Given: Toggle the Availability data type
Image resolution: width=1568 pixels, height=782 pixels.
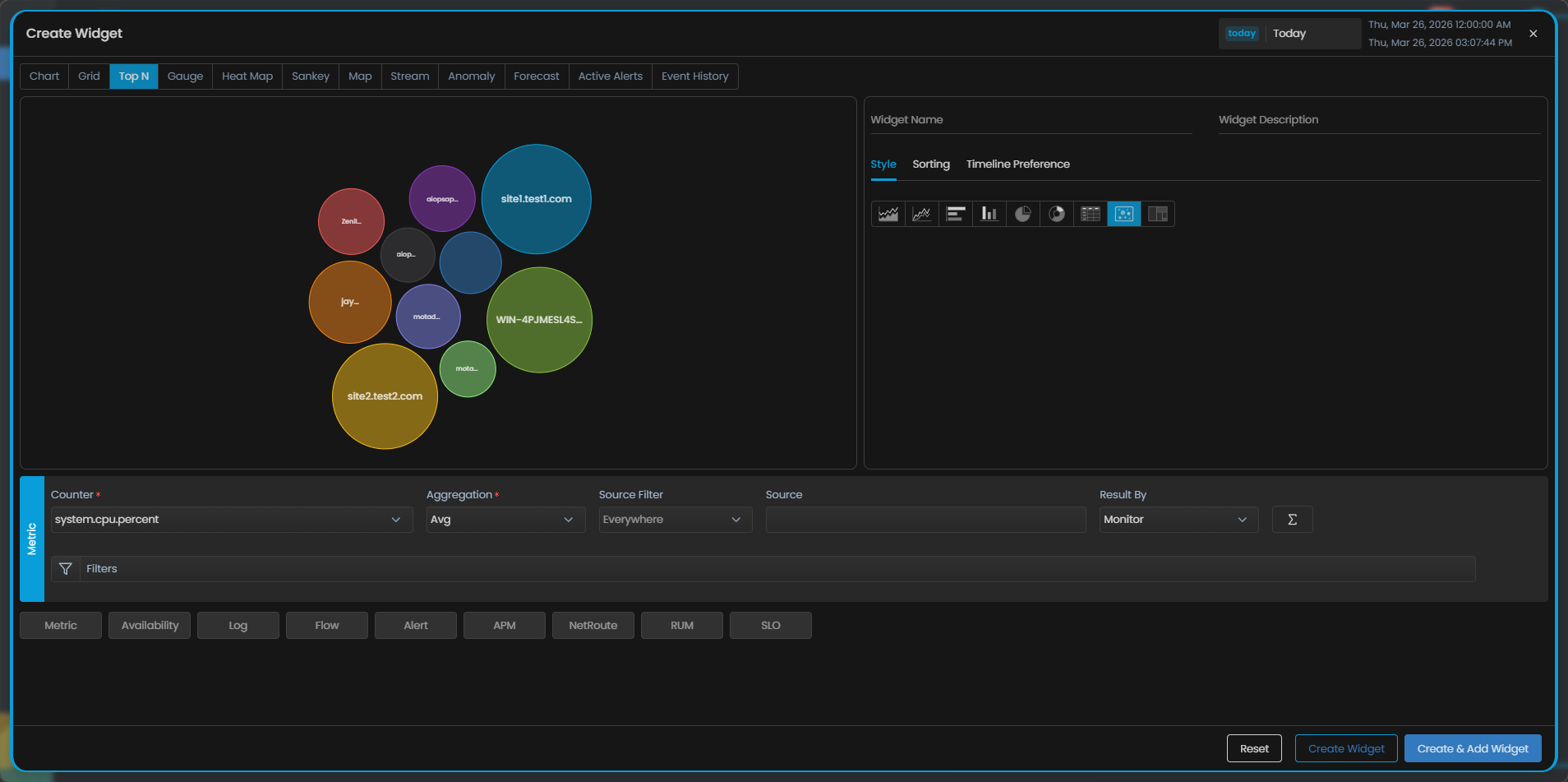Looking at the screenshot, I should pyautogui.click(x=150, y=626).
